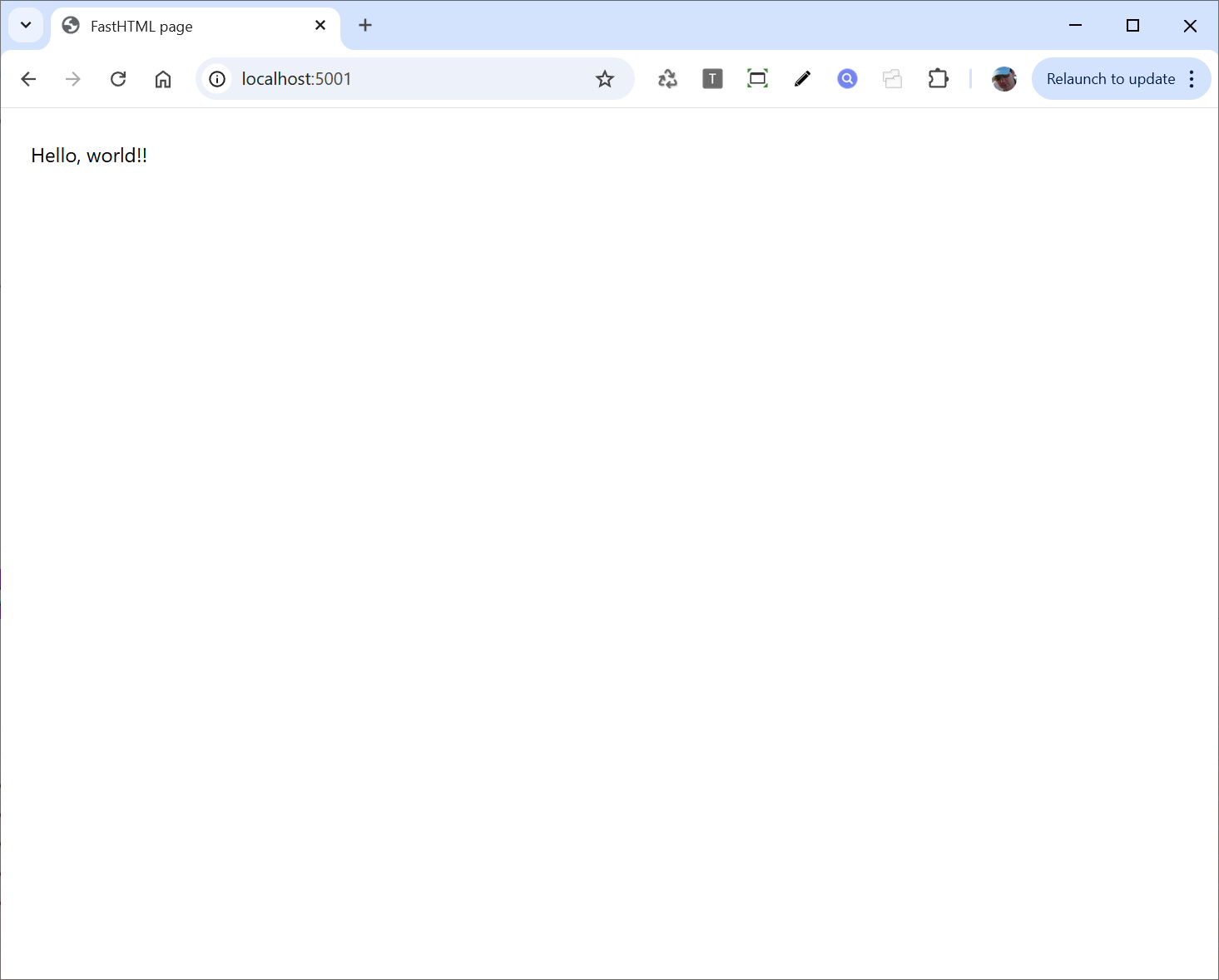Go to the home page

163,79
